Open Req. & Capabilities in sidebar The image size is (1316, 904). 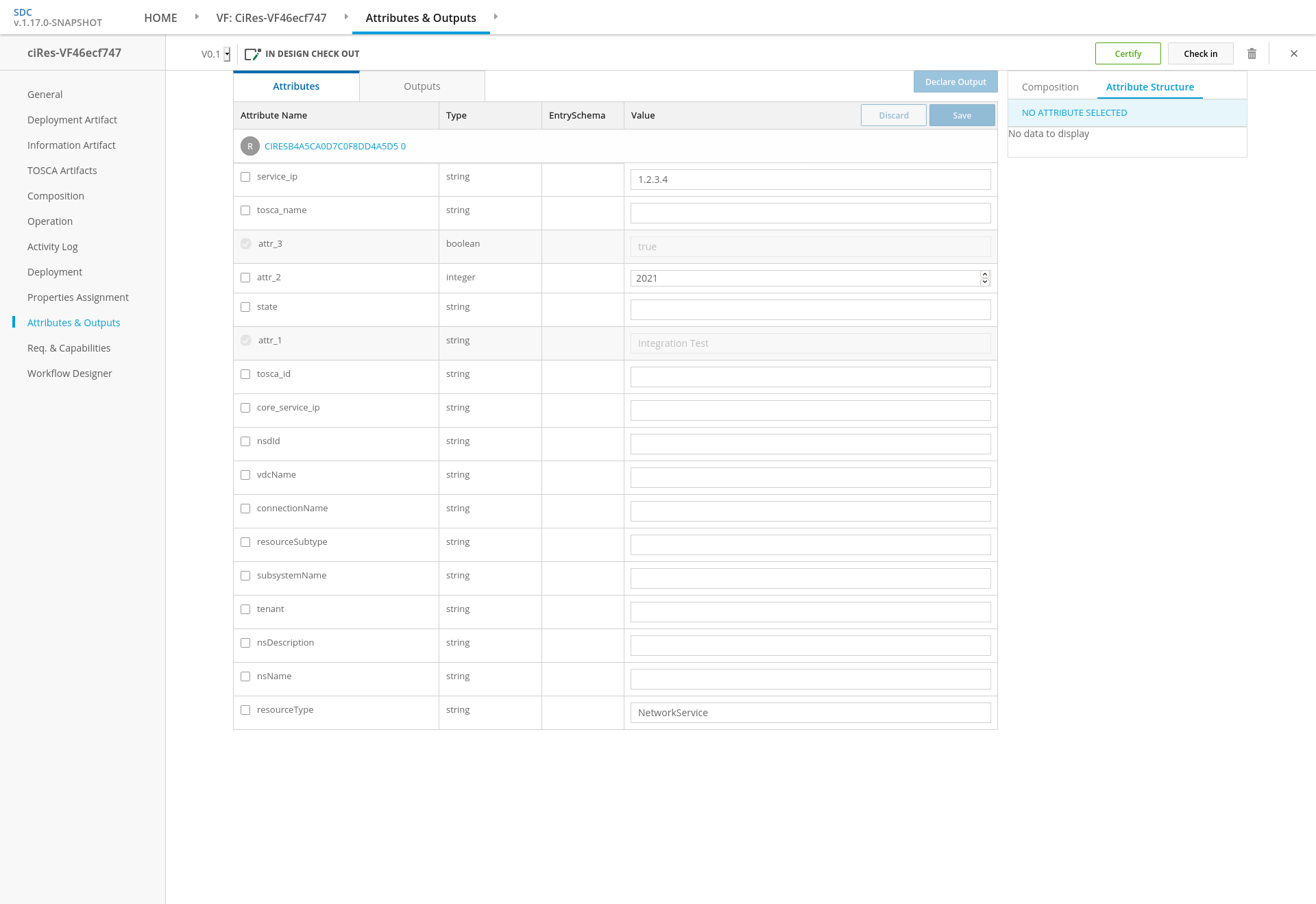(x=69, y=348)
